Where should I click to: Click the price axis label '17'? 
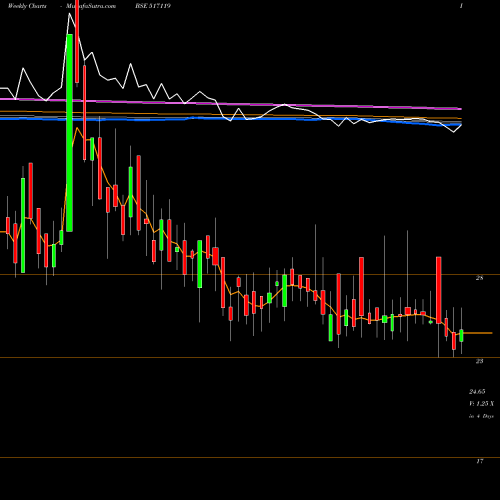tap(479, 461)
